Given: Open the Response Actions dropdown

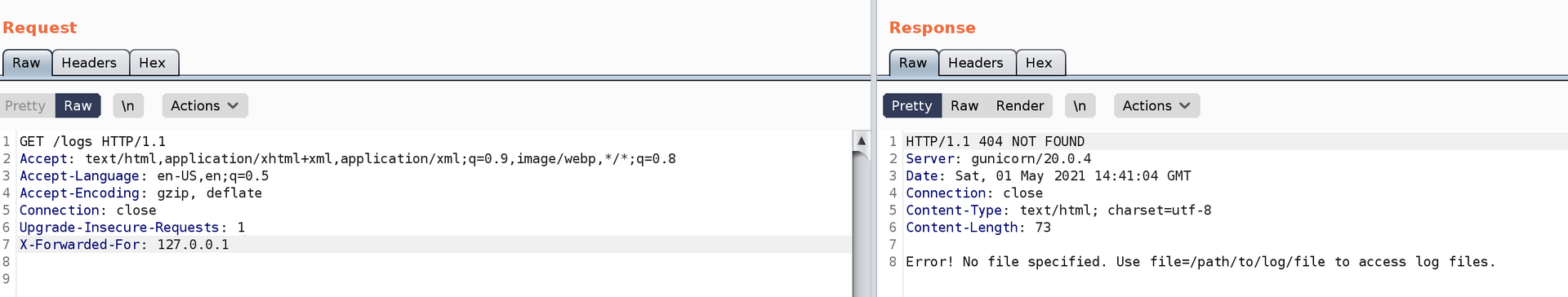Looking at the screenshot, I should (1156, 106).
